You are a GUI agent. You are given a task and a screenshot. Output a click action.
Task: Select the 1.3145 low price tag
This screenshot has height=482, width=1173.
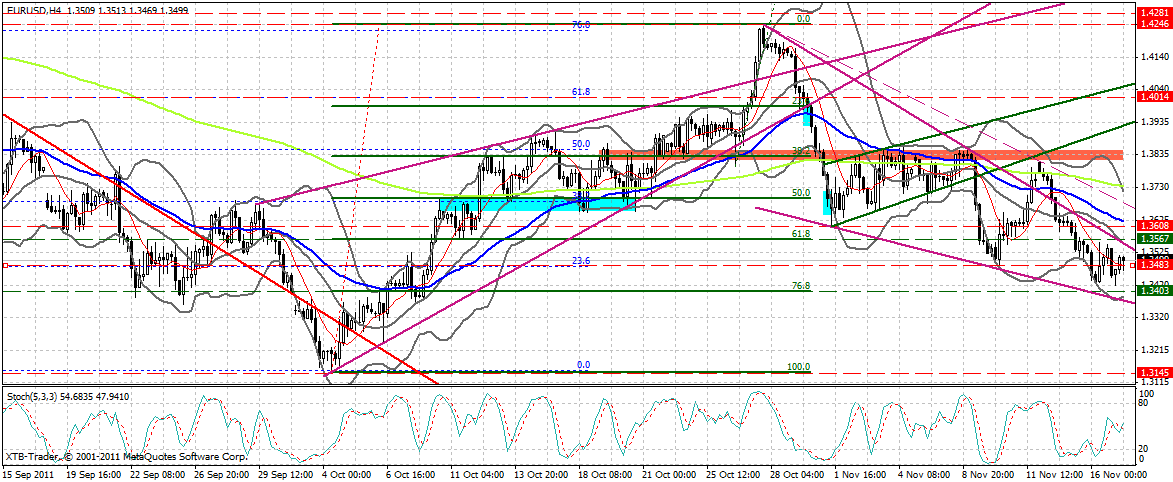pos(1153,372)
